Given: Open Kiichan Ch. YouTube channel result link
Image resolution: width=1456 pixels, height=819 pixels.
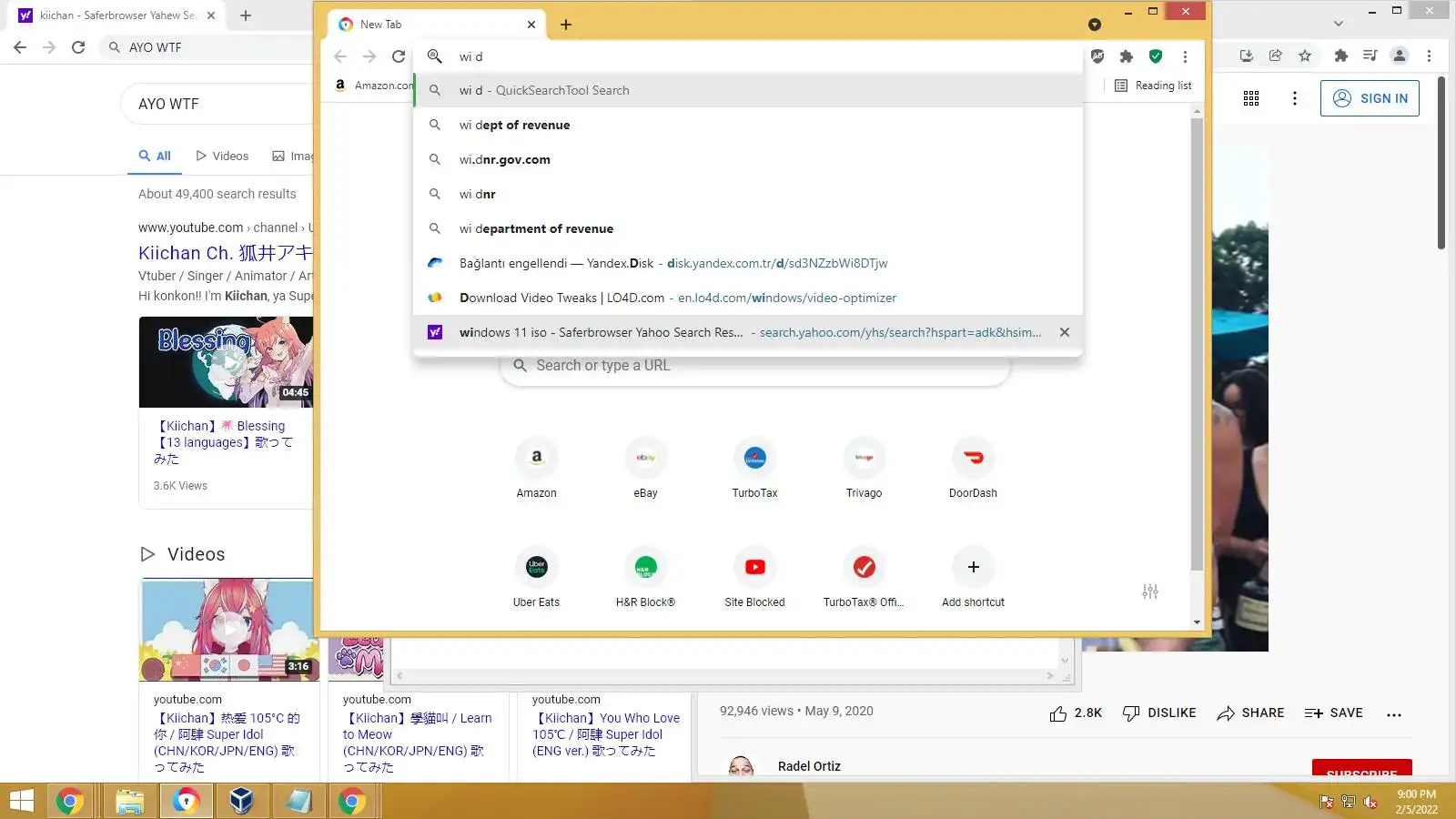Looking at the screenshot, I should click(x=225, y=253).
